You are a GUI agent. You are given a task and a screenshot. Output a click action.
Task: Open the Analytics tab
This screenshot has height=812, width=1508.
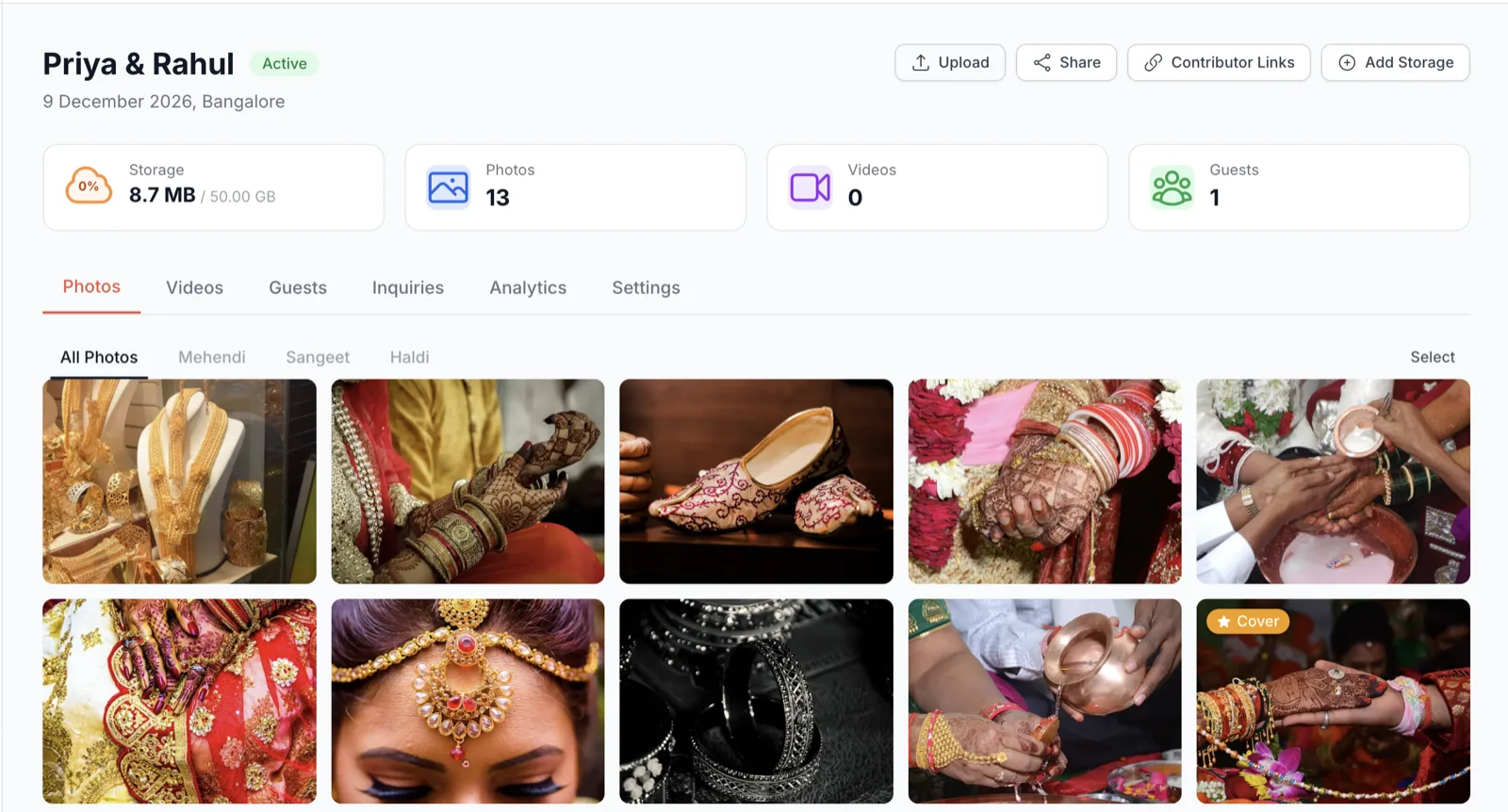click(x=528, y=287)
